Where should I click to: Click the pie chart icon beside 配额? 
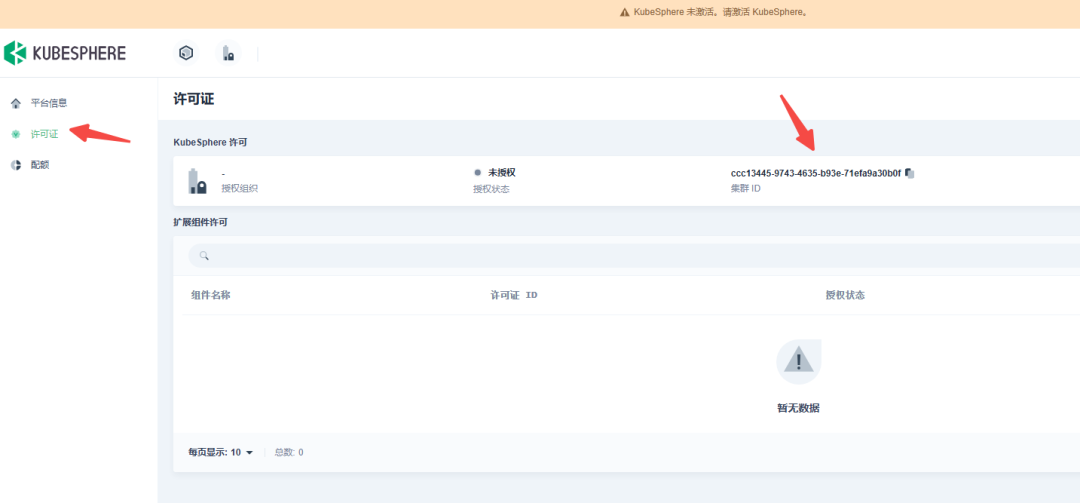coord(16,165)
